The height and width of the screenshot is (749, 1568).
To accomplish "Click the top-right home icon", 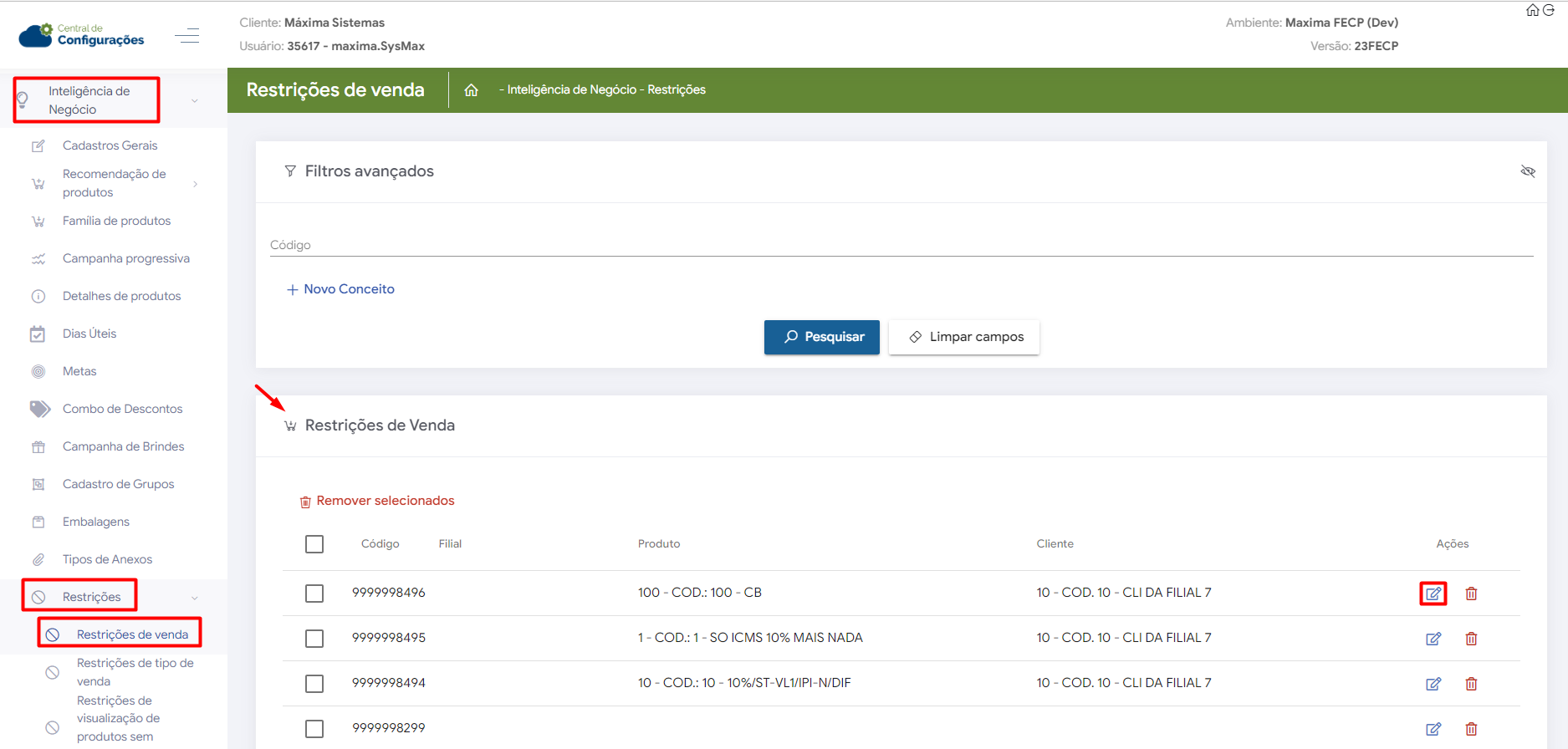I will [1532, 10].
